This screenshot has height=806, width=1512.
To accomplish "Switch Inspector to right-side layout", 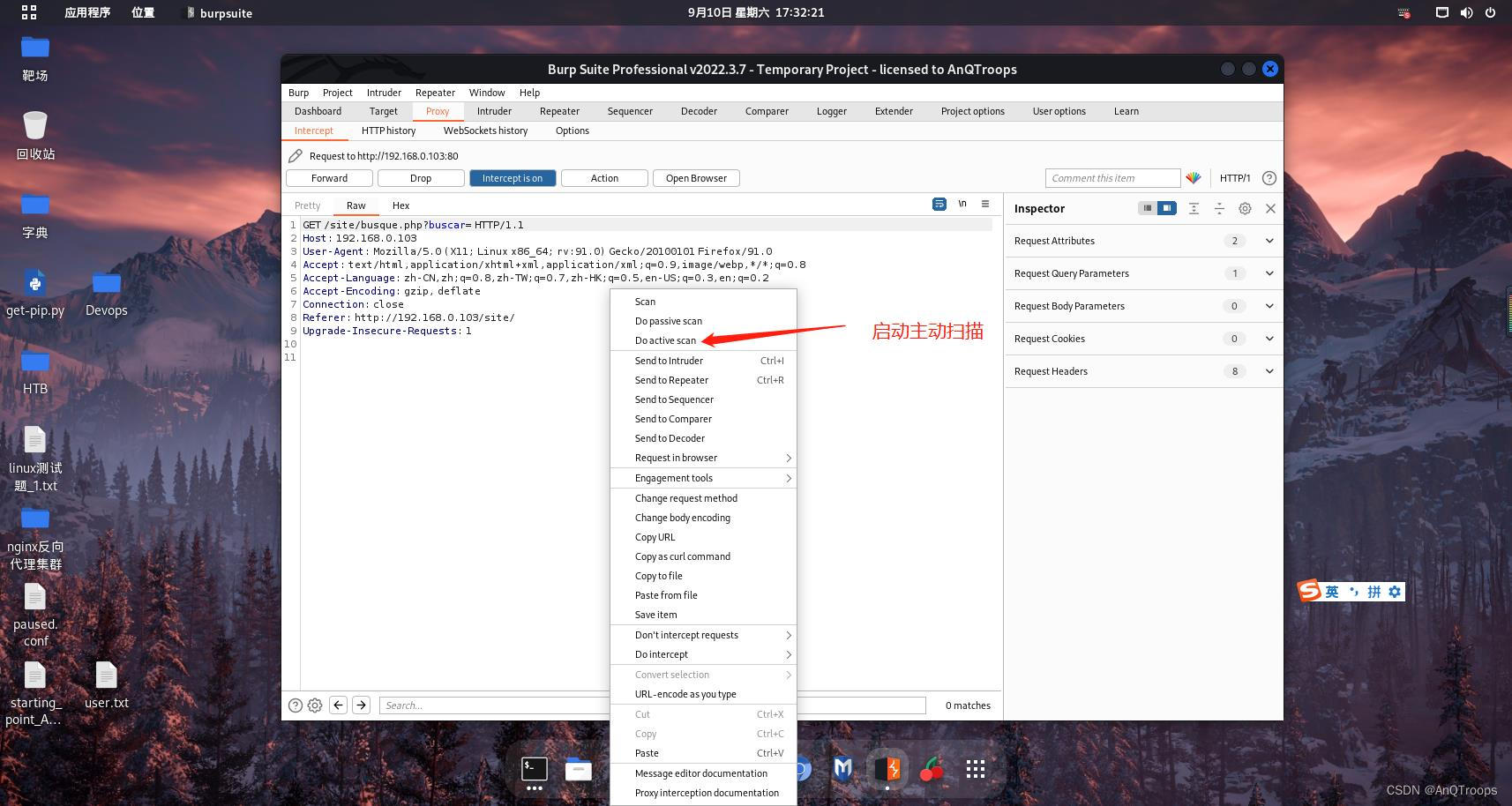I will (x=1167, y=208).
